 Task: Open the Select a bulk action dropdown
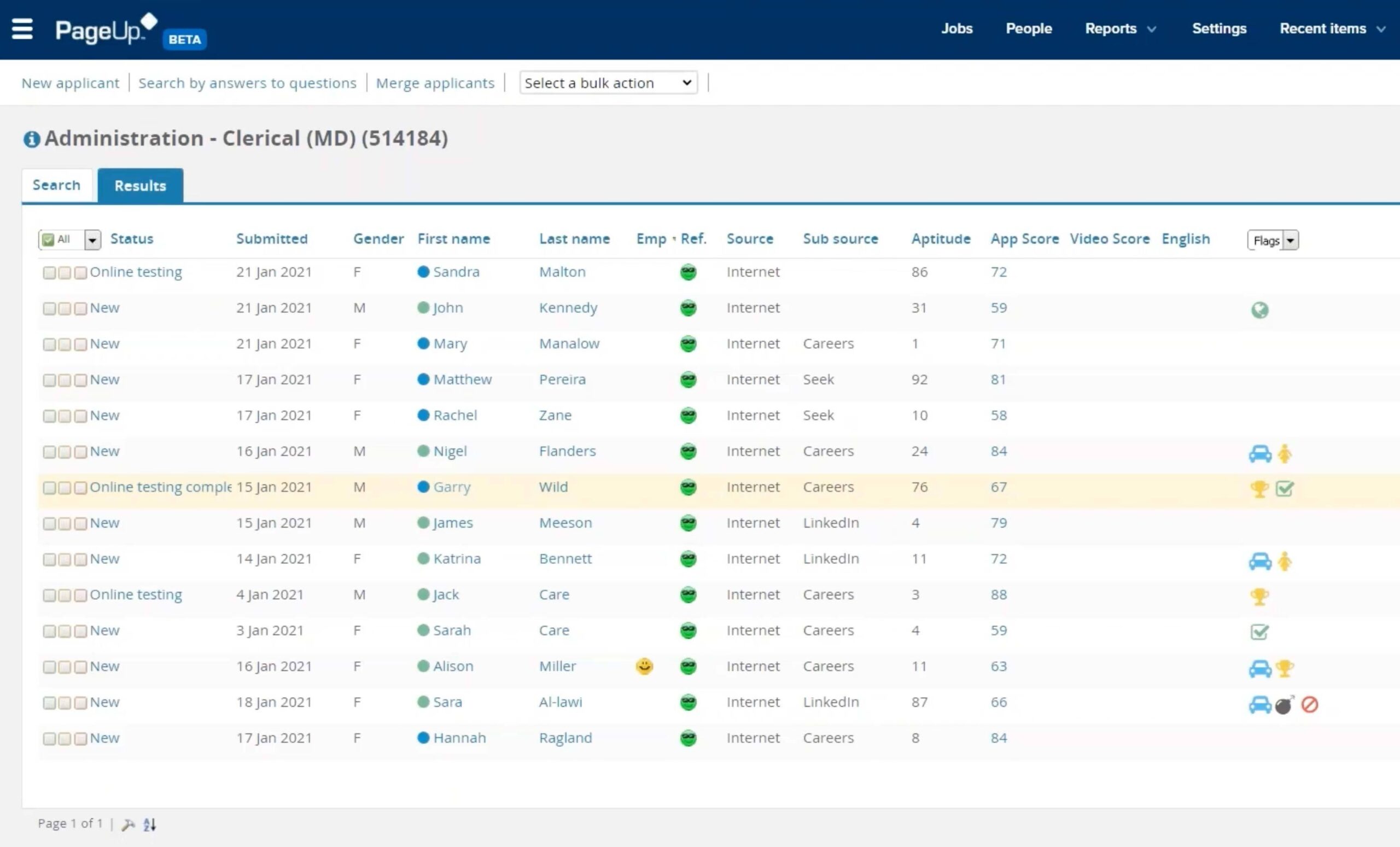click(x=608, y=83)
